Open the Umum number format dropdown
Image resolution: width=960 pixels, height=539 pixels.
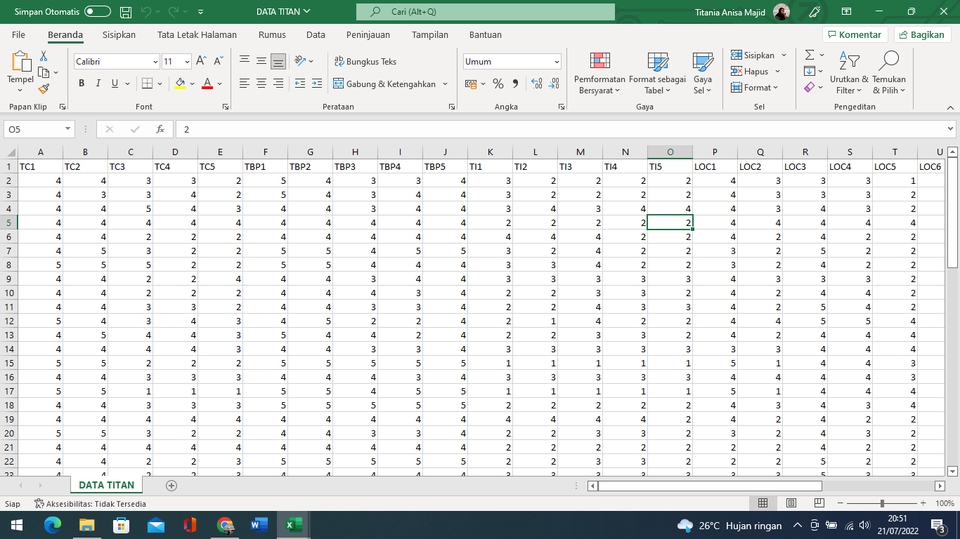pyautogui.click(x=557, y=62)
